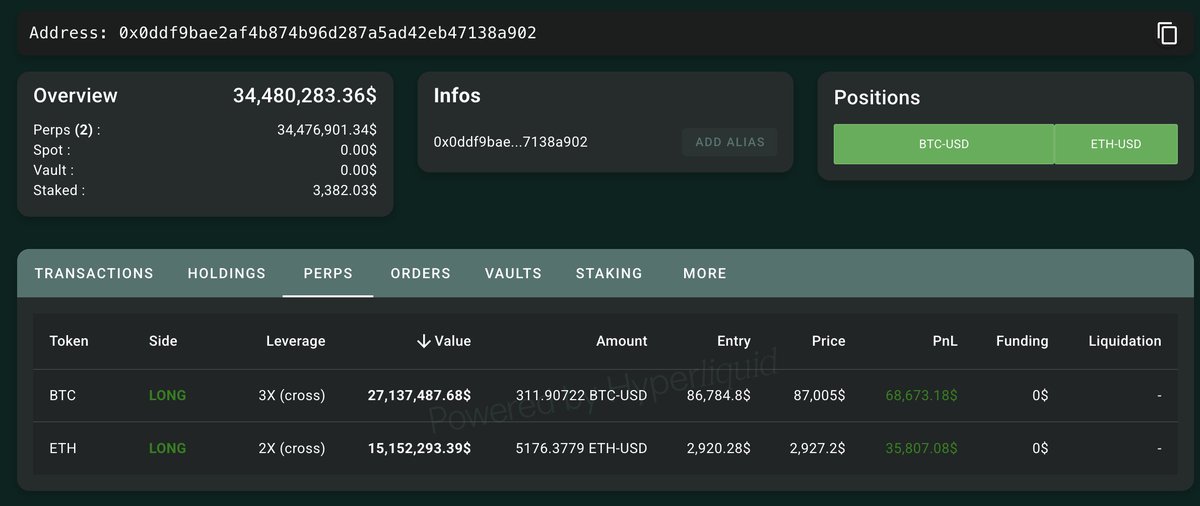Switch to the HOLDINGS tab
Image resolution: width=1200 pixels, height=506 pixels.
[227, 273]
